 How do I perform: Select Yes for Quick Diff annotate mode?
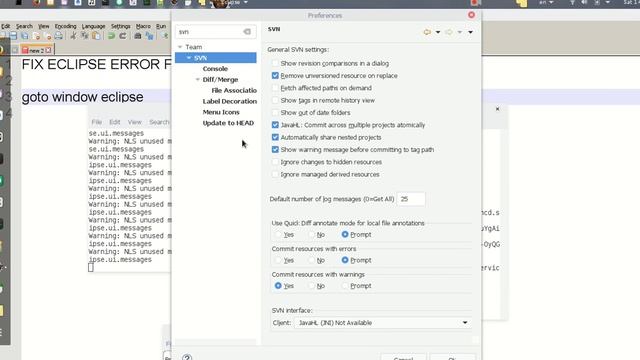coord(278,234)
